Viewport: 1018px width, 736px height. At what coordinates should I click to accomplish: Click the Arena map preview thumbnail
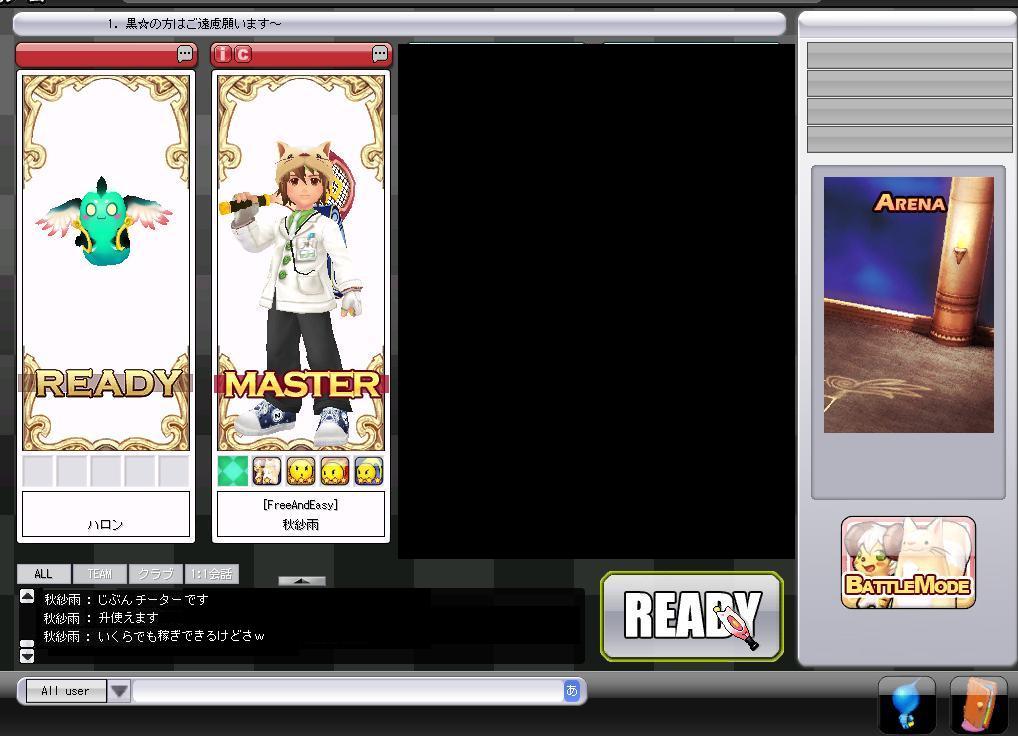908,305
